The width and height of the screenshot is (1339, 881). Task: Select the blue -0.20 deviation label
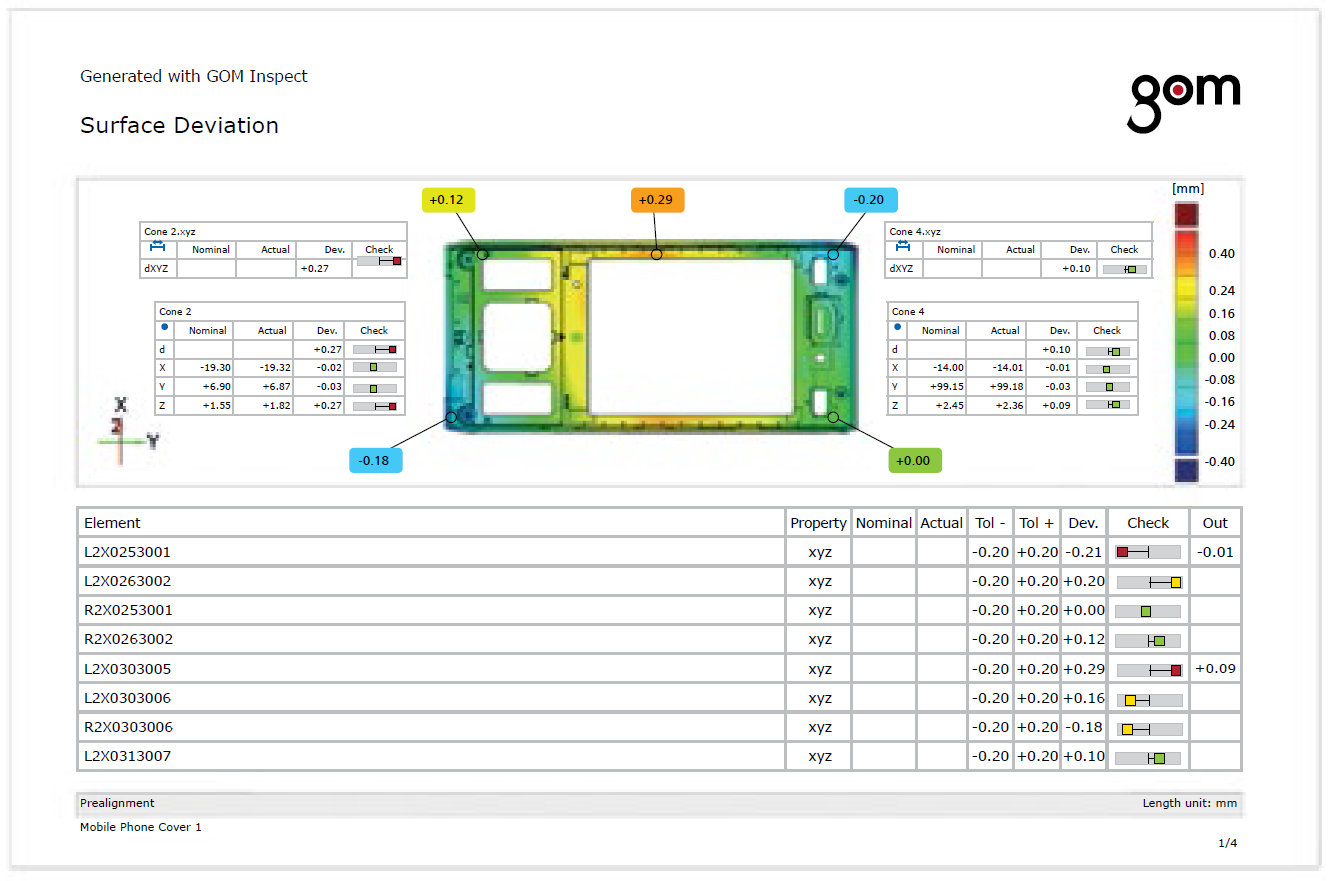coord(870,200)
